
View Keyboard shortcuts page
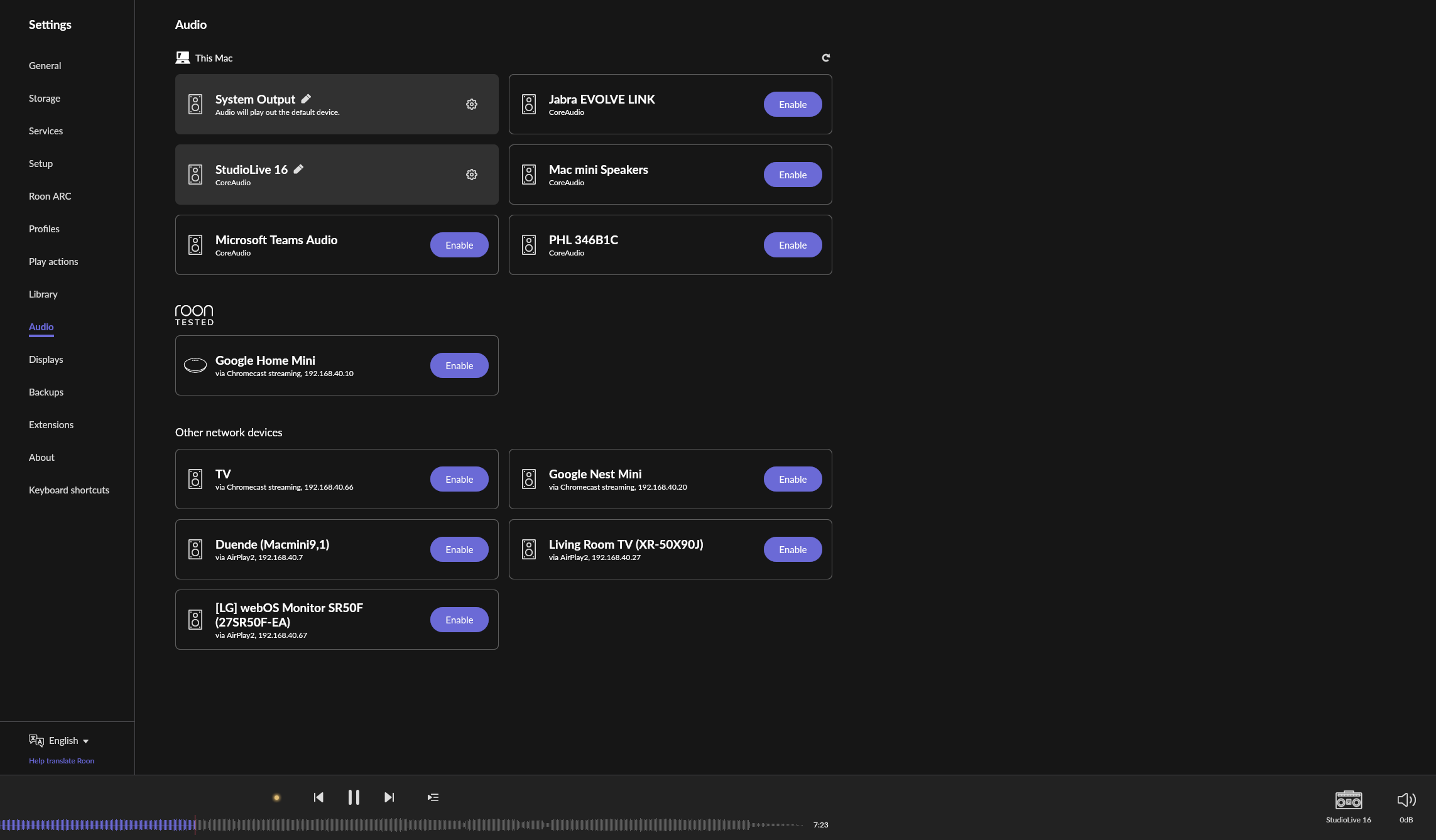(x=69, y=490)
